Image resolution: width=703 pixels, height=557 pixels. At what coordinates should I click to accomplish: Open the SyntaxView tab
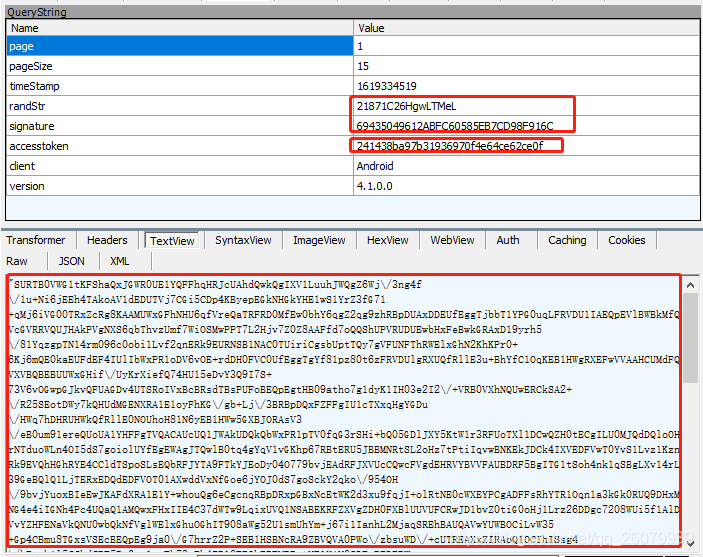click(x=243, y=240)
